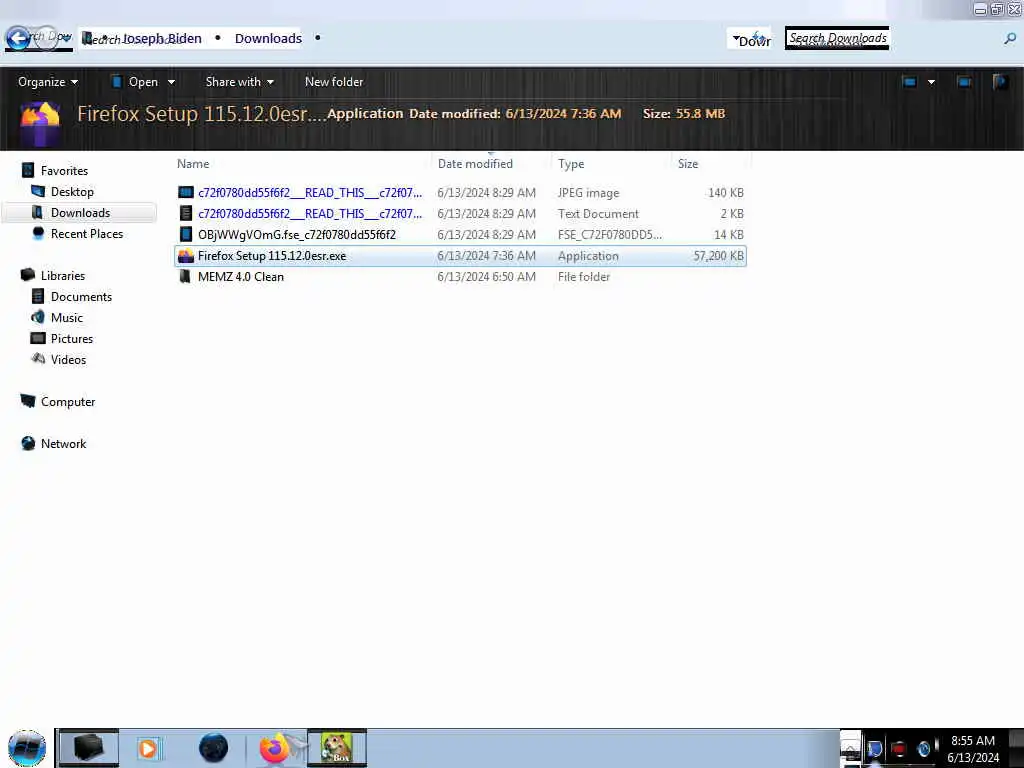Open the Windows Start orb
The height and width of the screenshot is (768, 1024).
coord(27,748)
